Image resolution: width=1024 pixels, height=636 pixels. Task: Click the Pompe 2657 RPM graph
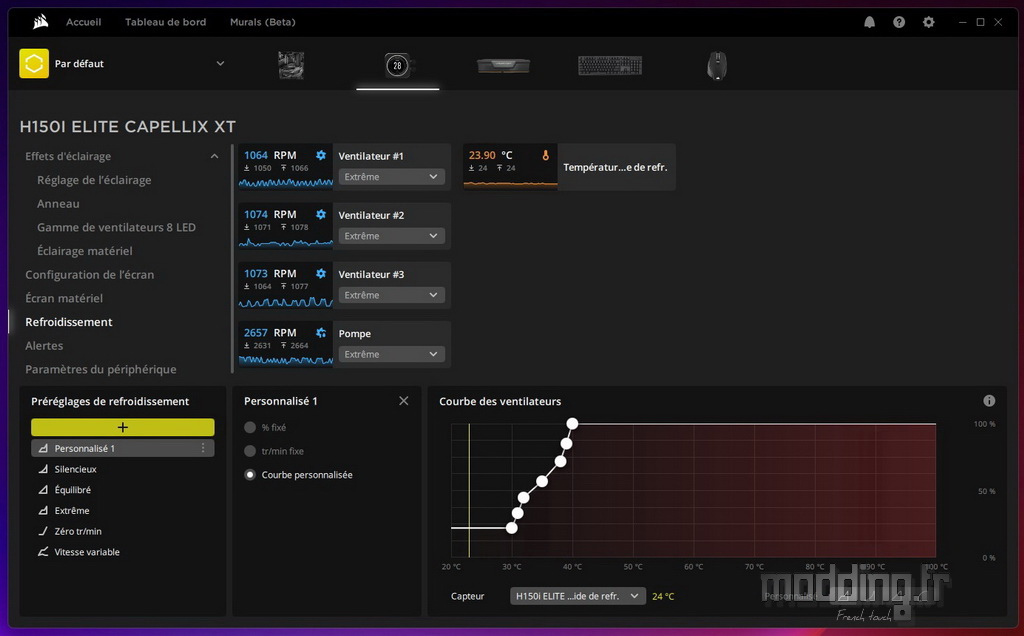[285, 344]
